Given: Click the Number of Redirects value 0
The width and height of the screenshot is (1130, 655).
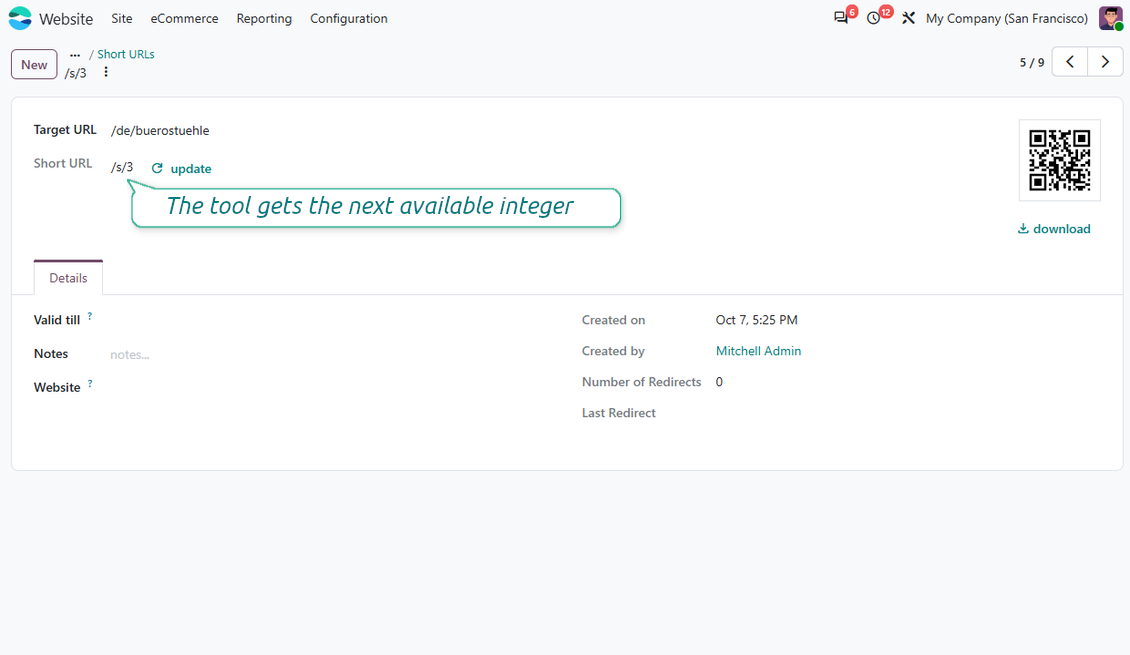Looking at the screenshot, I should (x=719, y=382).
